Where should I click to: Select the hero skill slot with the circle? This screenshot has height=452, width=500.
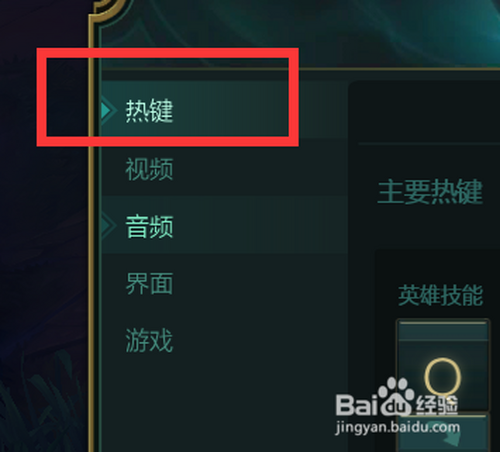coord(443,365)
